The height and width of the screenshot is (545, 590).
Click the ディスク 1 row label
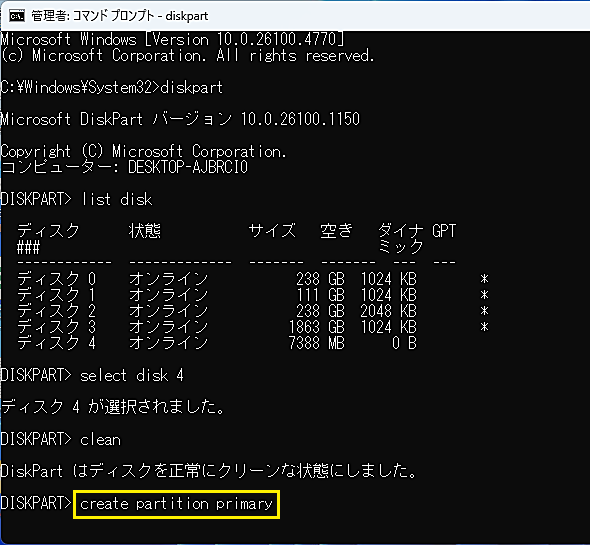click(x=56, y=295)
